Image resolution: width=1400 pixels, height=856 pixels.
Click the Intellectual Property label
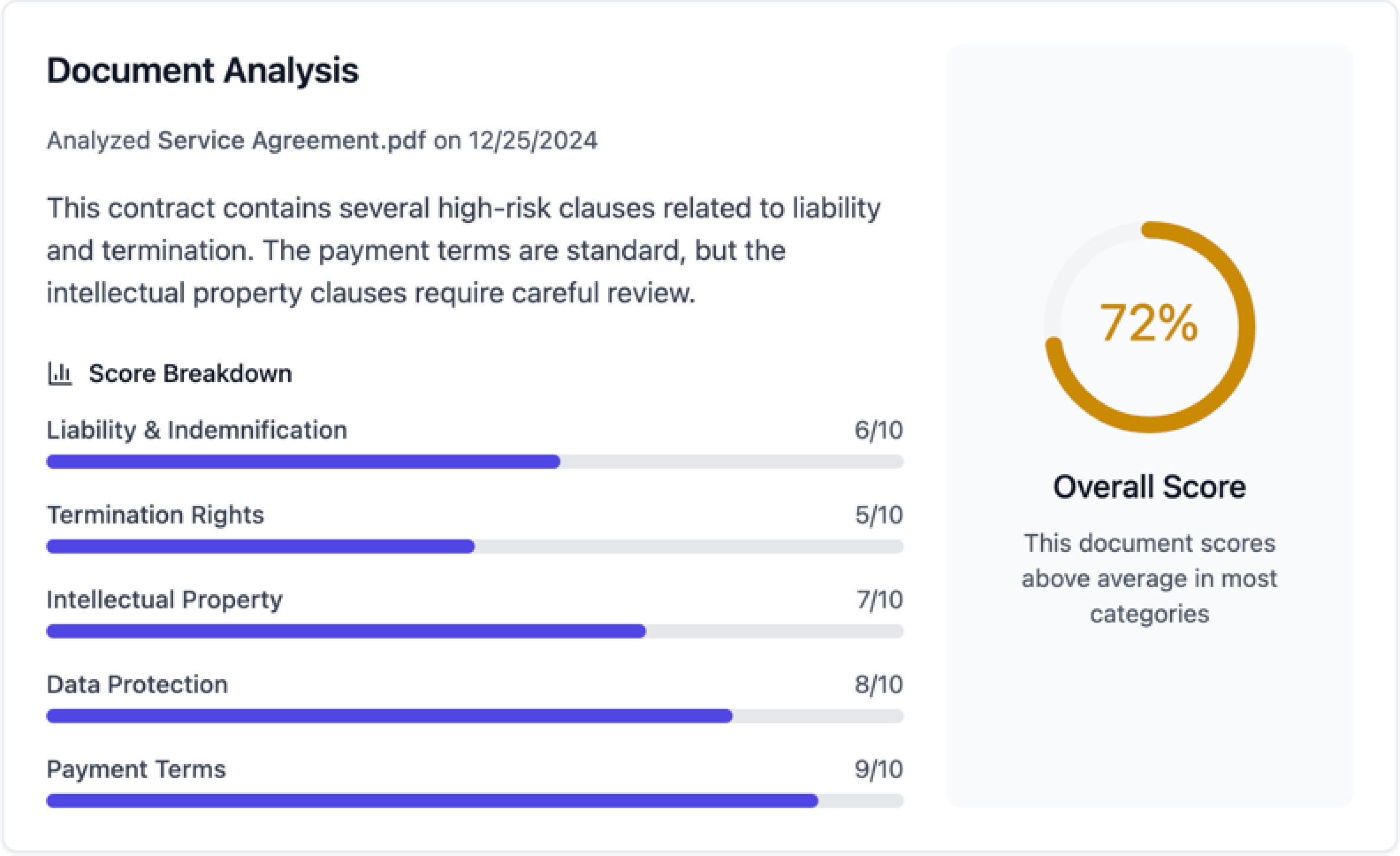click(x=164, y=600)
